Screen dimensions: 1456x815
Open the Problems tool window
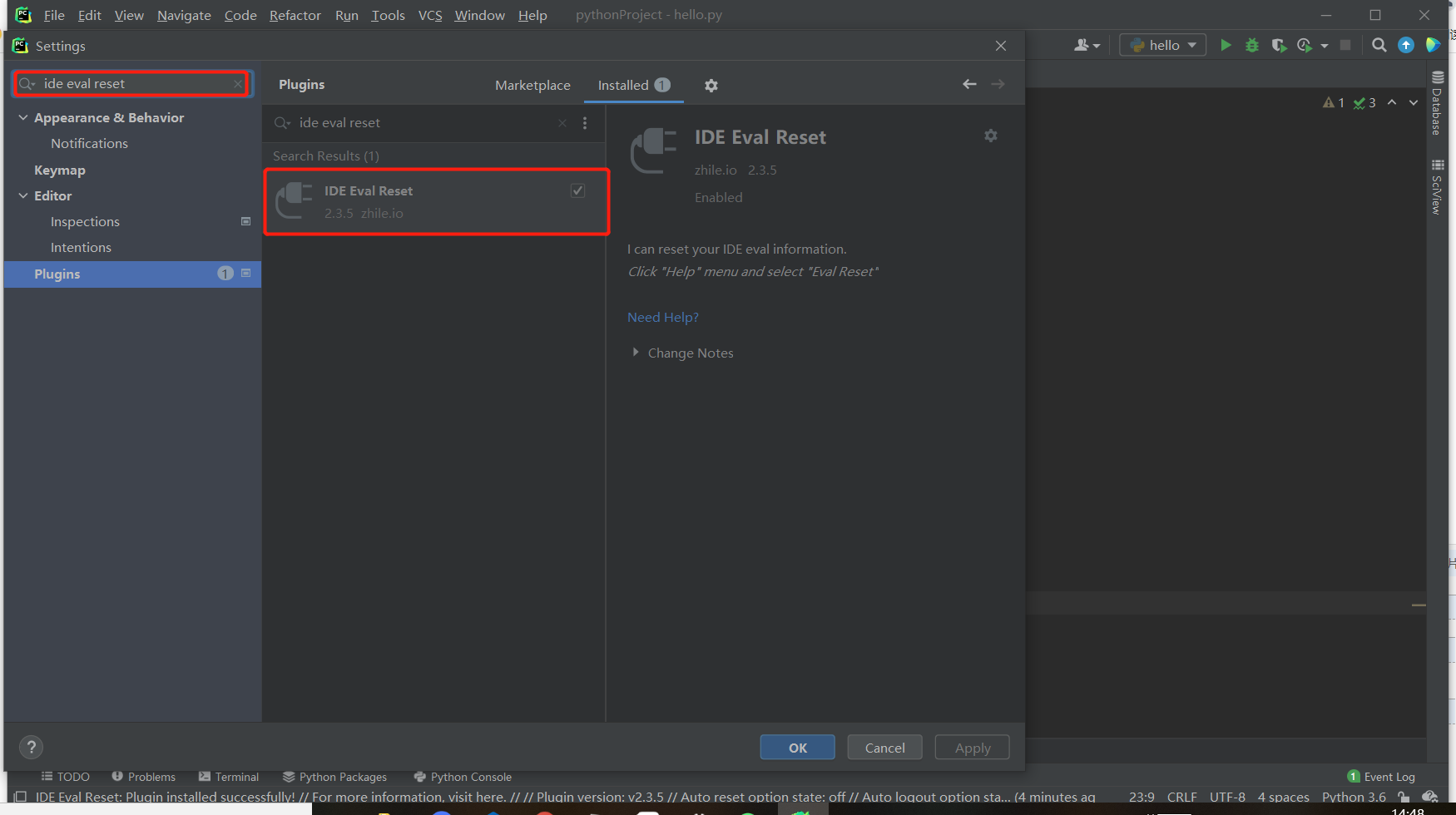(x=143, y=777)
